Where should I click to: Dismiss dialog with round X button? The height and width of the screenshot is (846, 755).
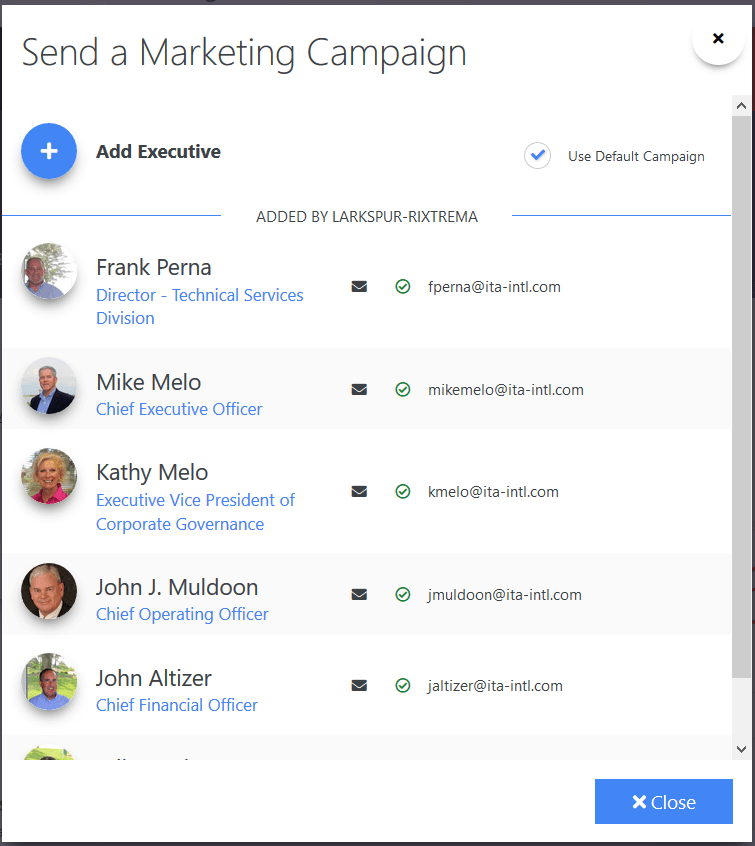coord(717,39)
